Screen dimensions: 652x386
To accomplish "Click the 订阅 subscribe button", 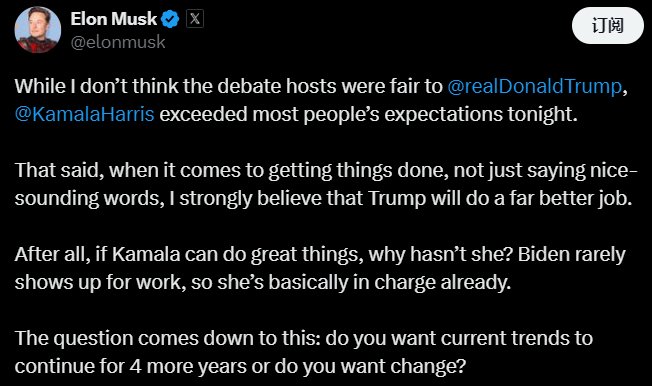I will 608,26.
